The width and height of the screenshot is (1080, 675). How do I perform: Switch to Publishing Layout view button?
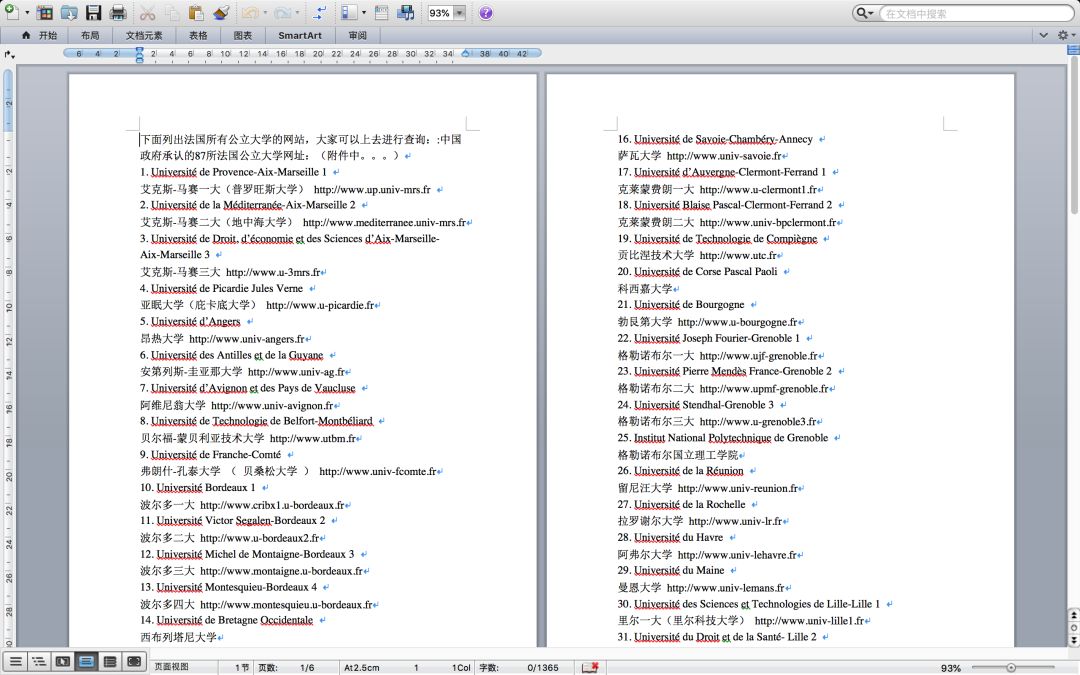pos(62,662)
